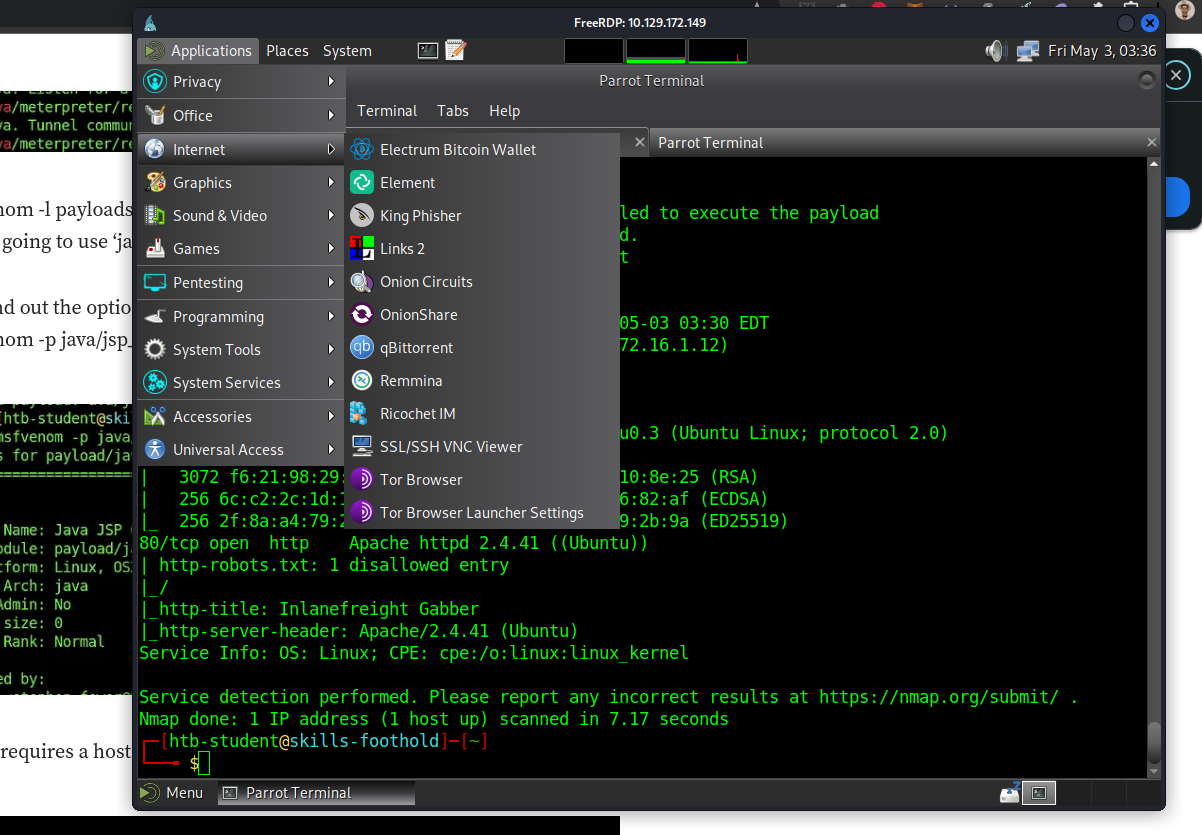The width and height of the screenshot is (1202, 835).
Task: Click the volume speaker icon in the top panel
Action: (994, 51)
